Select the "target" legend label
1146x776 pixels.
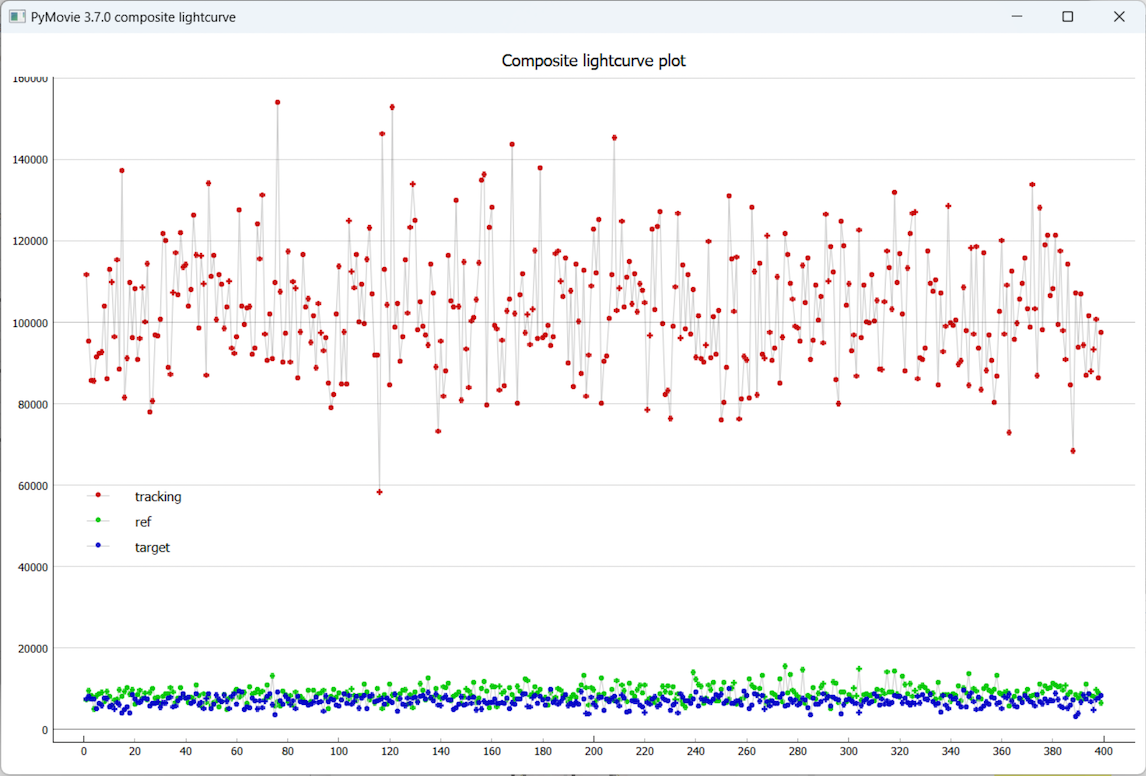(152, 548)
